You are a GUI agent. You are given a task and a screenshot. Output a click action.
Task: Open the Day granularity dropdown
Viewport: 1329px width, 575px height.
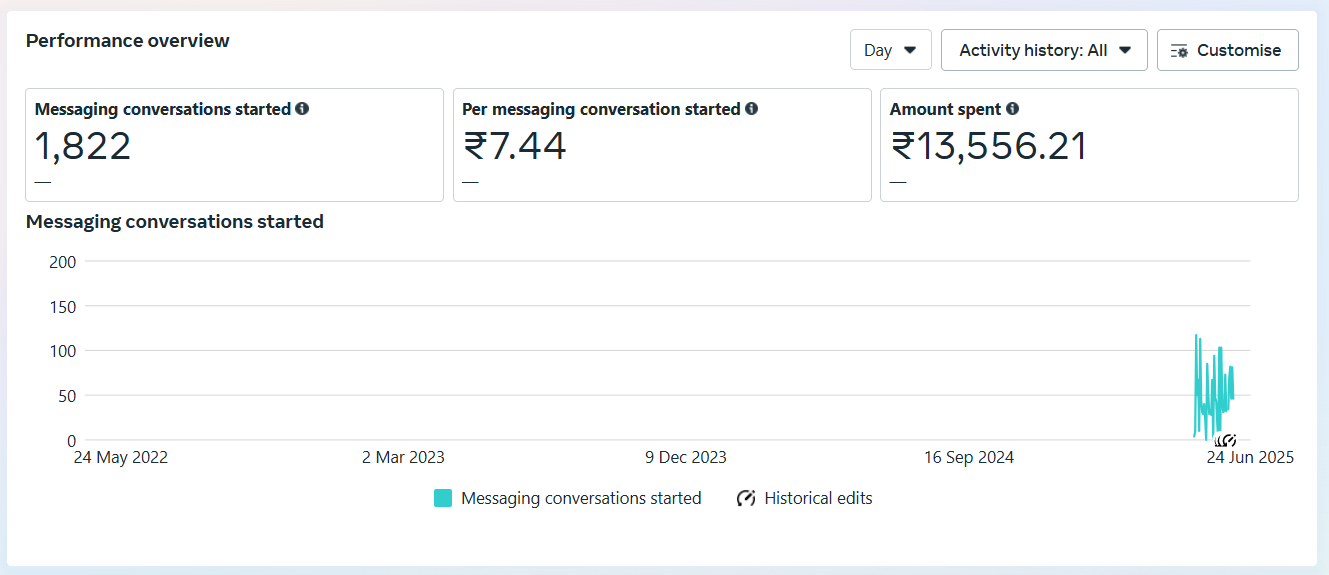click(x=890, y=50)
